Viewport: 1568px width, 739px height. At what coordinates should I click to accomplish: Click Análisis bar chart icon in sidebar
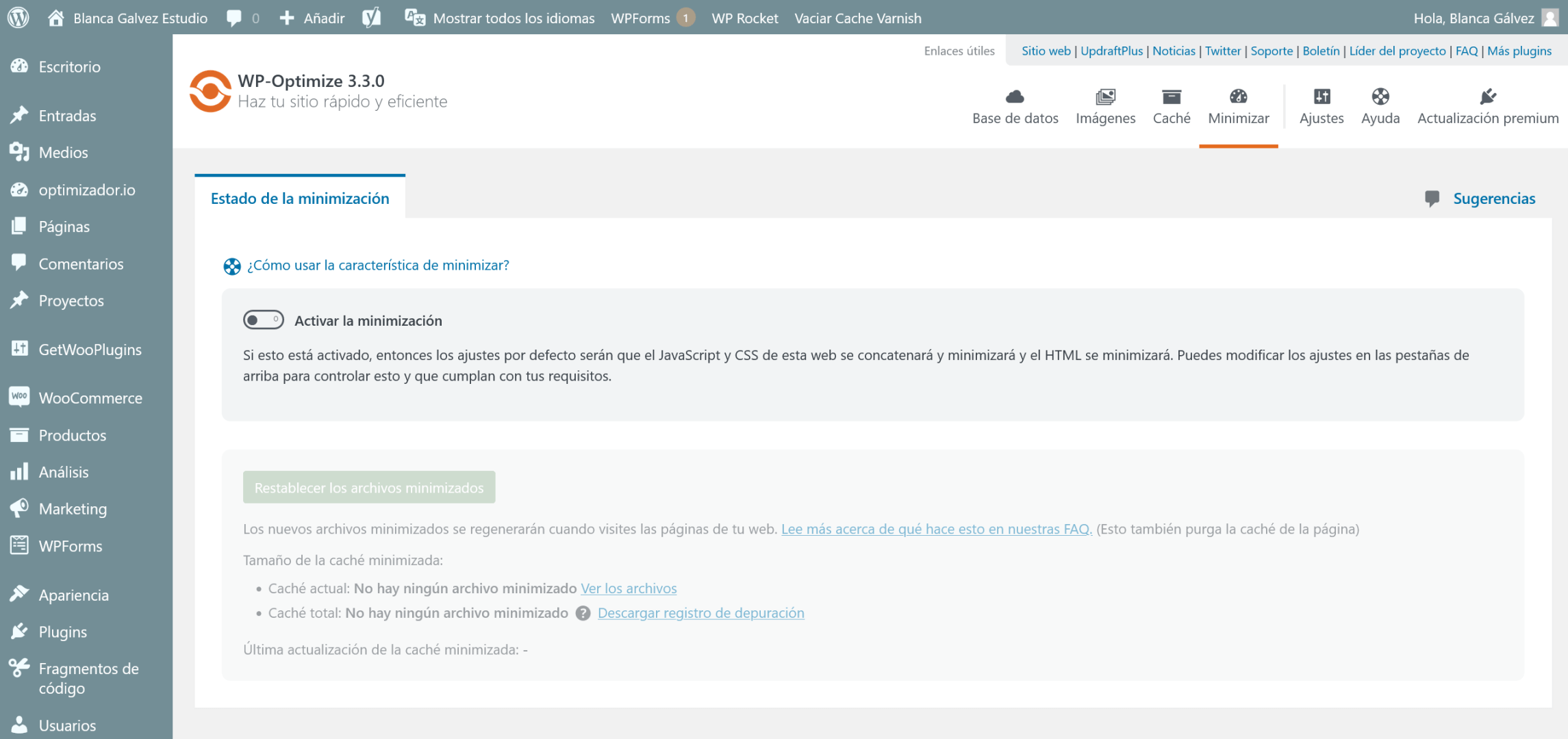coord(19,471)
